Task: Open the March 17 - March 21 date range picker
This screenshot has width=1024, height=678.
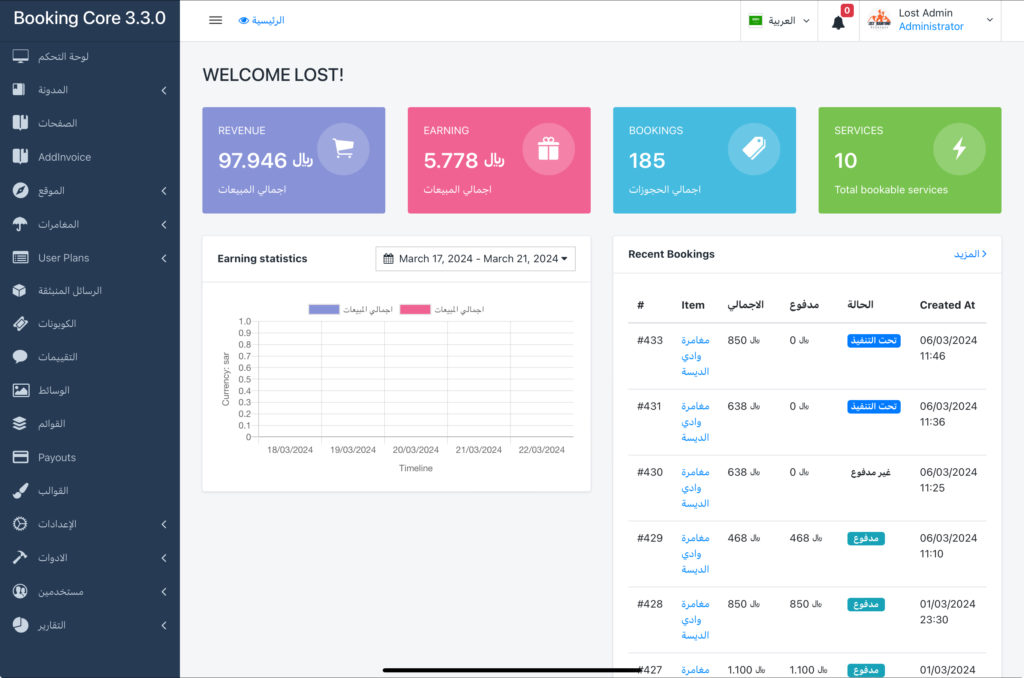Action: point(475,259)
